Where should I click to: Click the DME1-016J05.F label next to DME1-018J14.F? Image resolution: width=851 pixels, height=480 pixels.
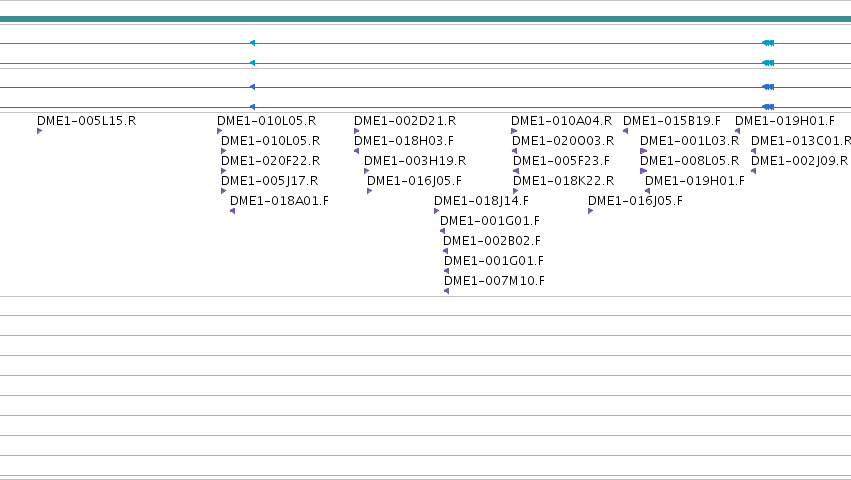coord(635,201)
